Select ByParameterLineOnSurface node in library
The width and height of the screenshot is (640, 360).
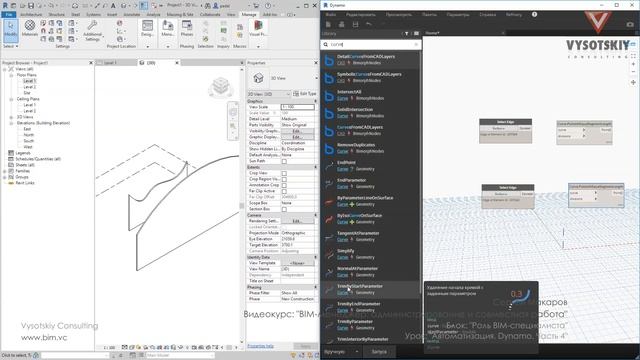tap(370, 201)
